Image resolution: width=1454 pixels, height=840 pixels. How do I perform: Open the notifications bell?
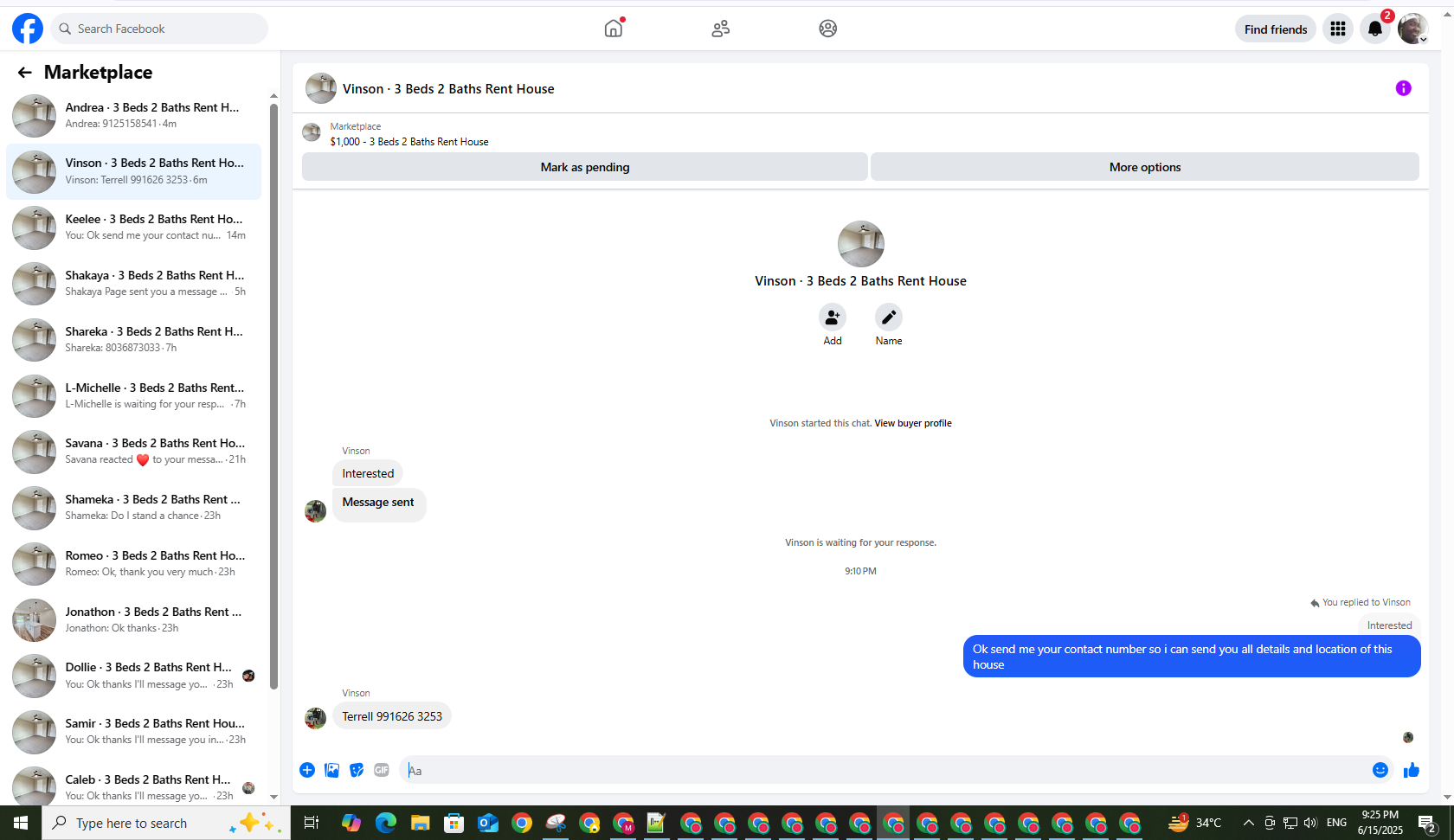[x=1375, y=29]
